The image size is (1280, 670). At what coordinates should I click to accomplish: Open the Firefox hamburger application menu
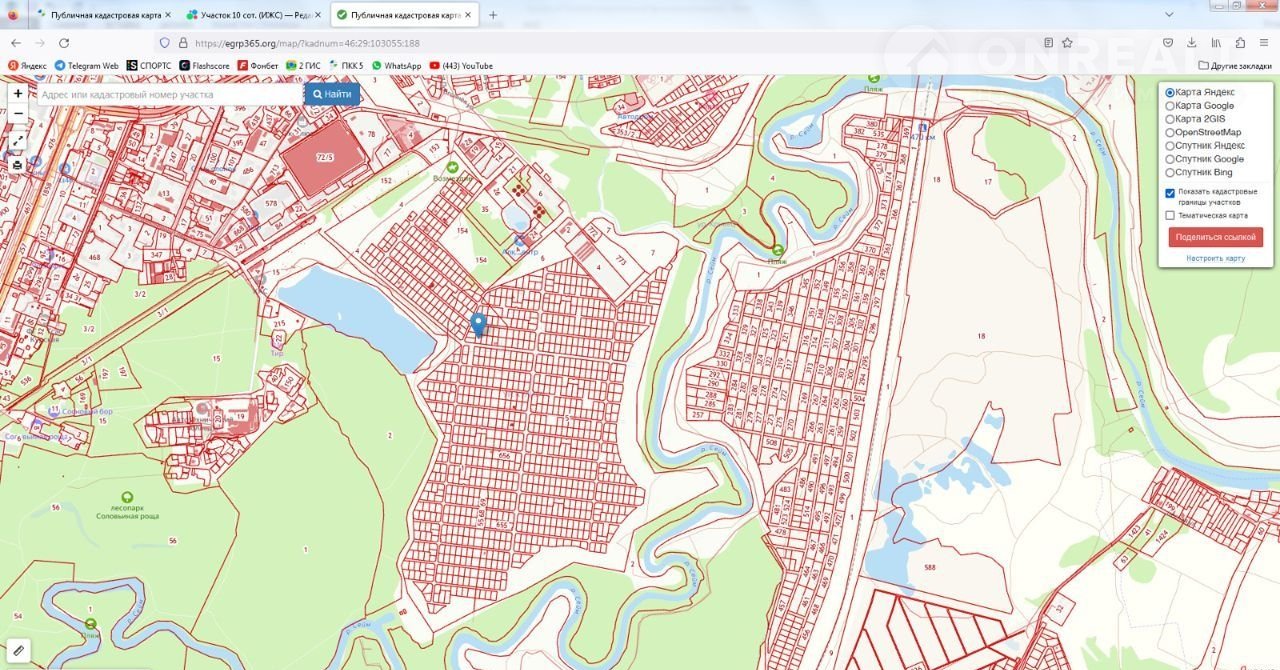point(1265,43)
